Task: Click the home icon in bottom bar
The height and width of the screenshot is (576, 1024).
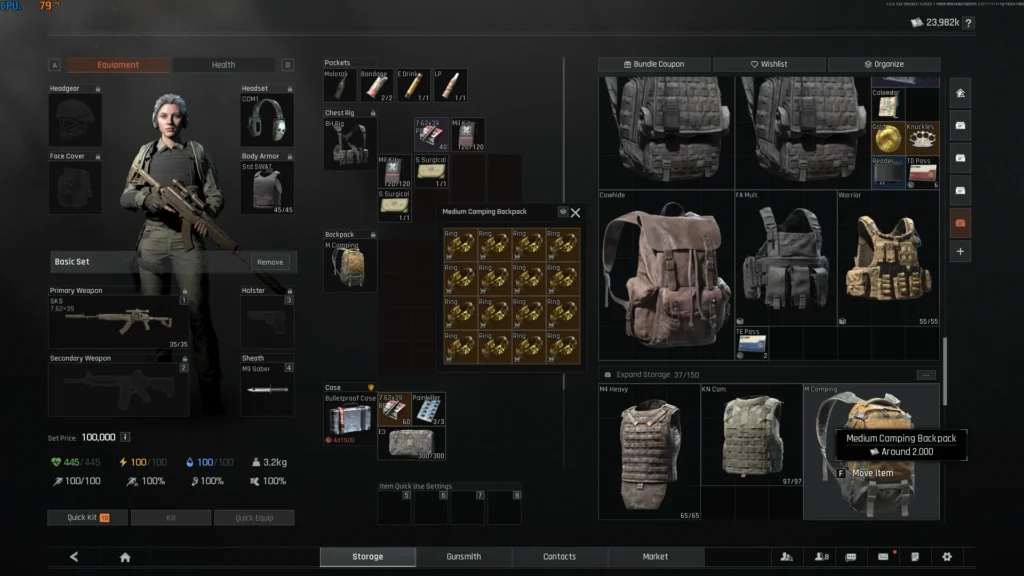Action: [125, 557]
